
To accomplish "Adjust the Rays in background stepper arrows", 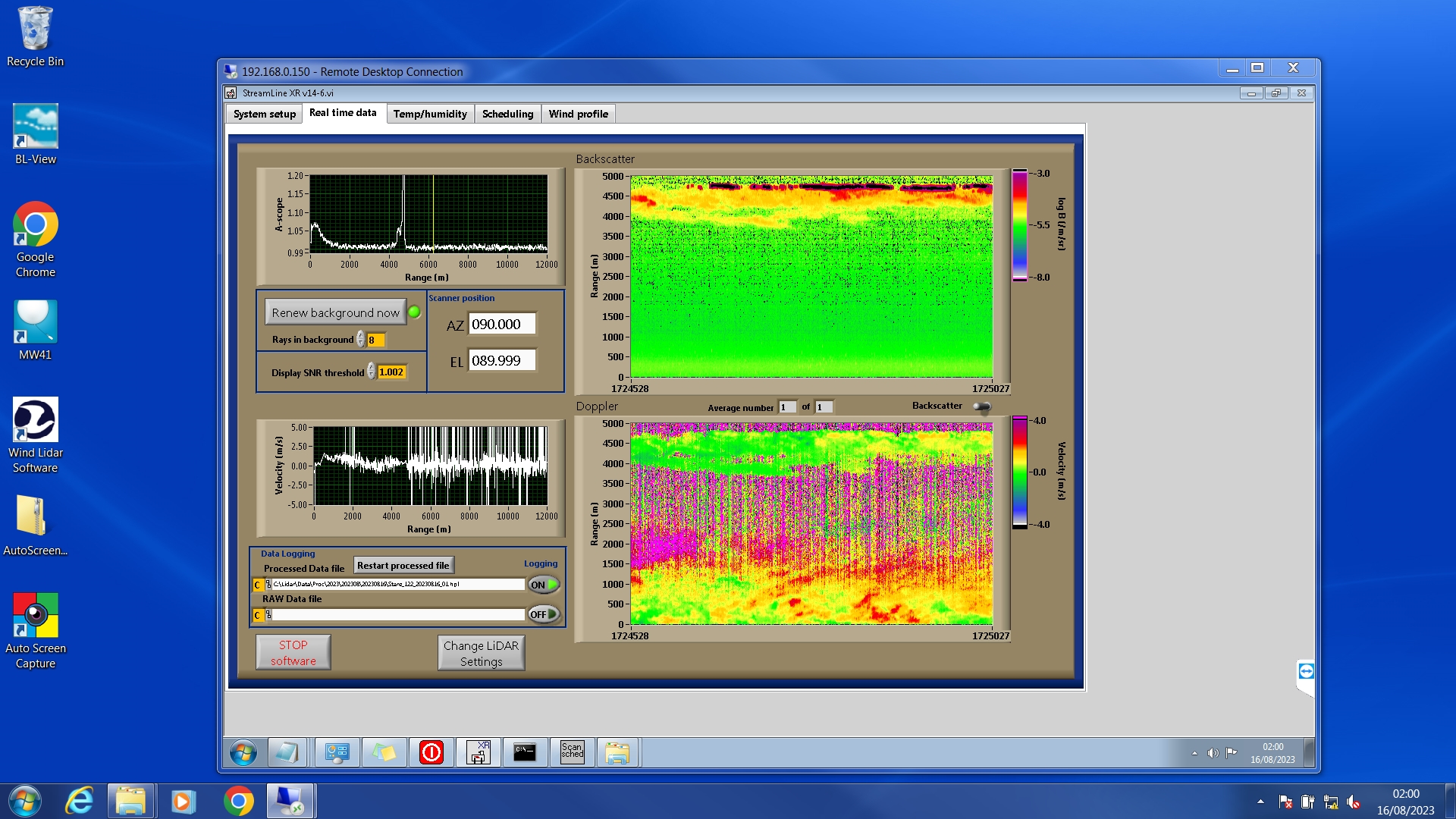I will [x=360, y=340].
